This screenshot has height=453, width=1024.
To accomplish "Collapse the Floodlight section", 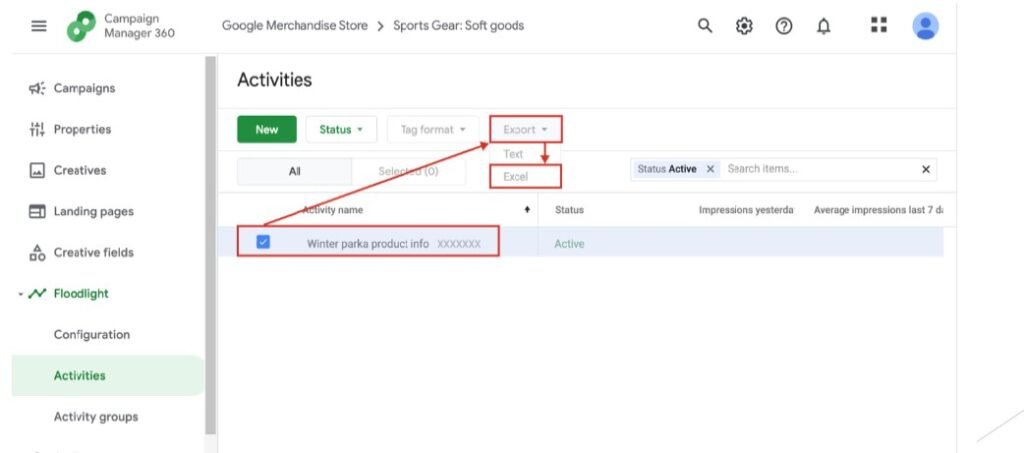I will coord(20,294).
